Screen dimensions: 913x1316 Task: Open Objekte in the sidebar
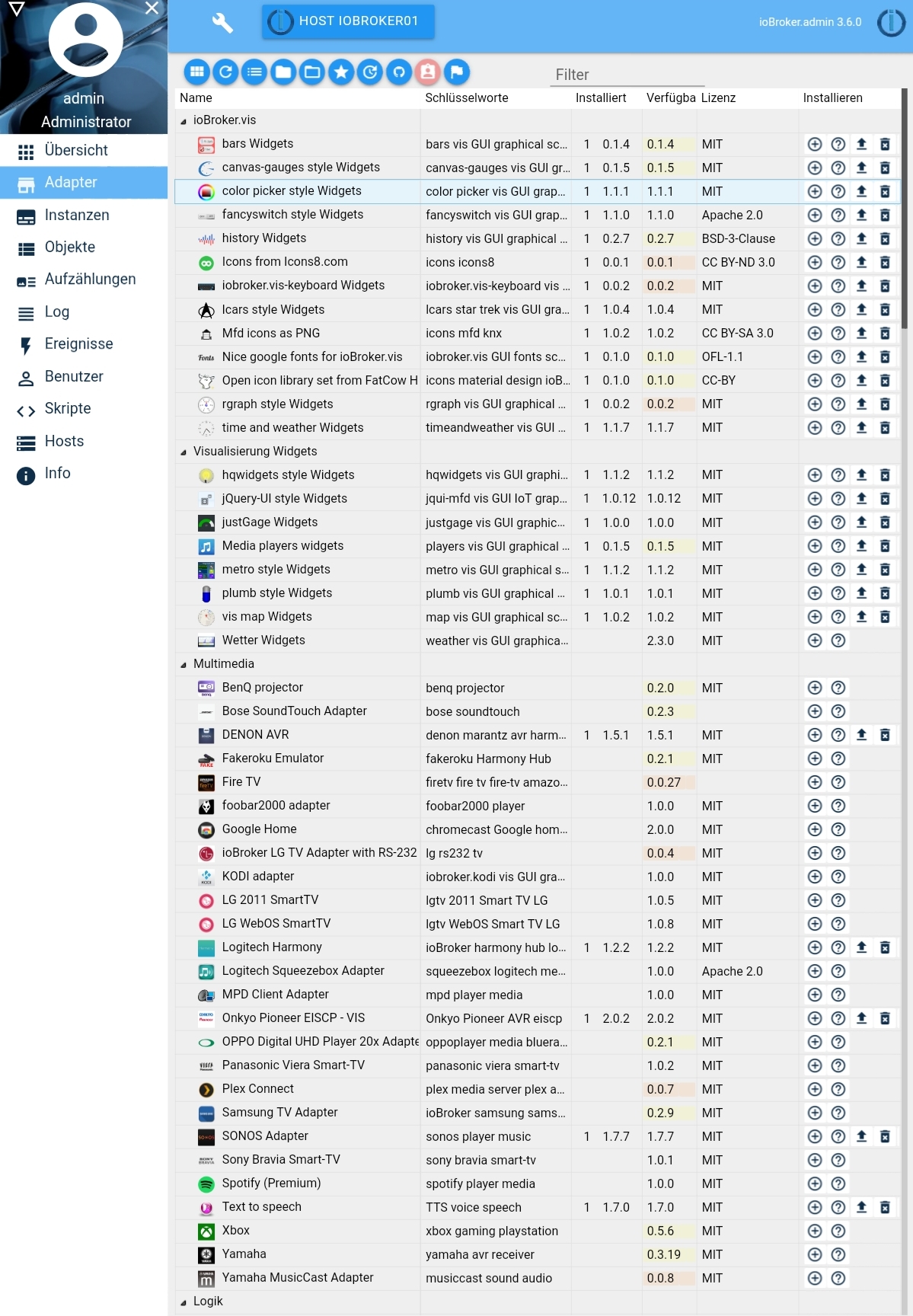click(84, 248)
